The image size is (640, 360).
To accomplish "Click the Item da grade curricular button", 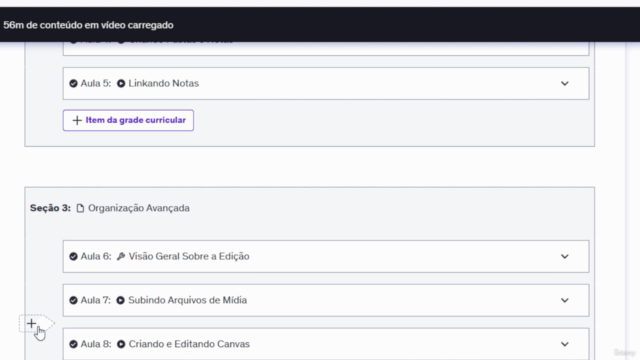I will (128, 120).
